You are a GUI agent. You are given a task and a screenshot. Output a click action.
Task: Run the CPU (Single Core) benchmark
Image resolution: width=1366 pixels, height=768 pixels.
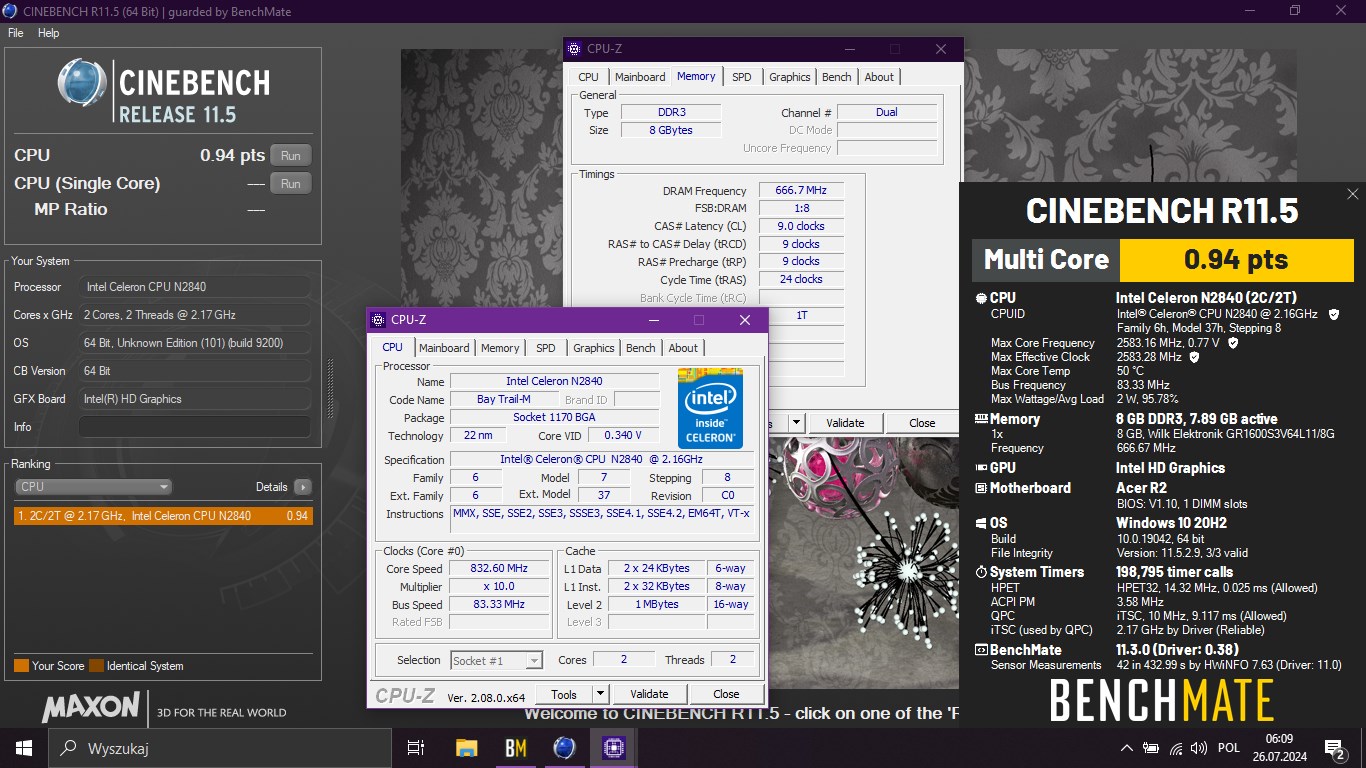pyautogui.click(x=291, y=183)
